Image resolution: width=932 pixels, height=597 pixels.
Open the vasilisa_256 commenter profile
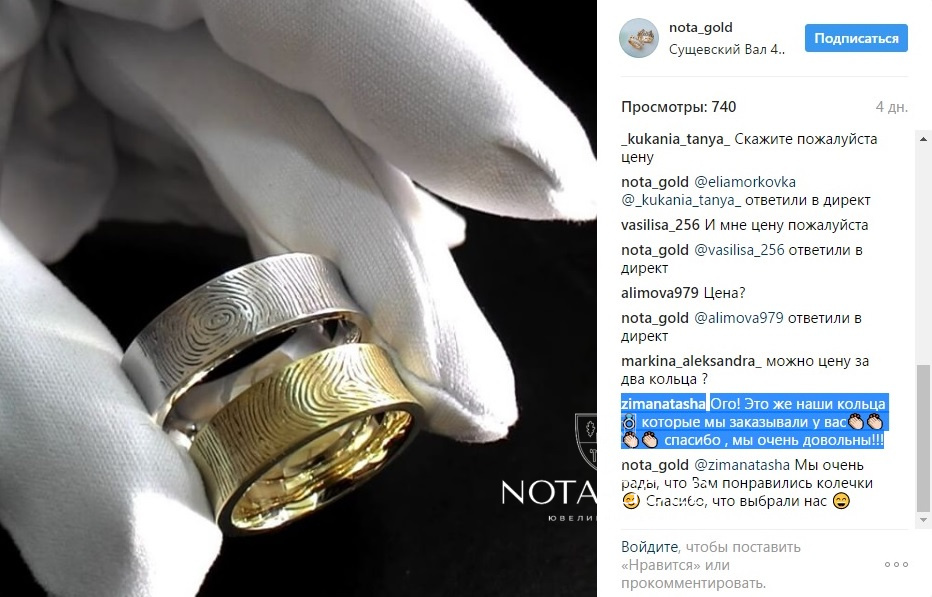[660, 225]
